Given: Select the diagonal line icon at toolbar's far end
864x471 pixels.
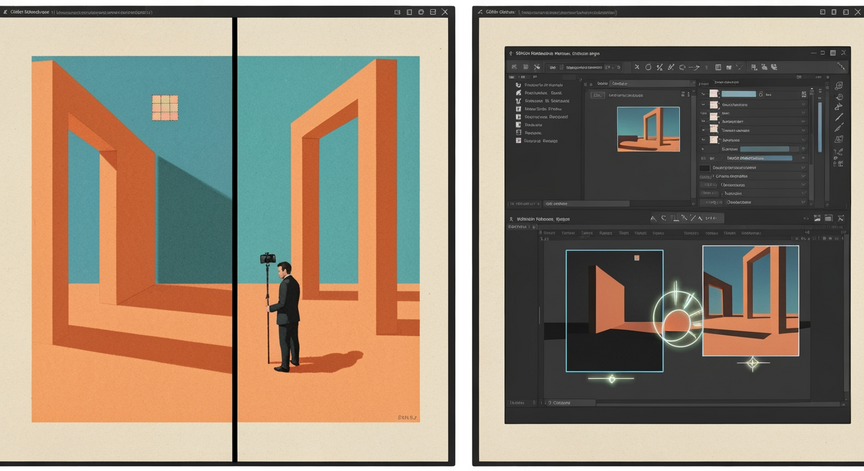Looking at the screenshot, I should tap(841, 67).
